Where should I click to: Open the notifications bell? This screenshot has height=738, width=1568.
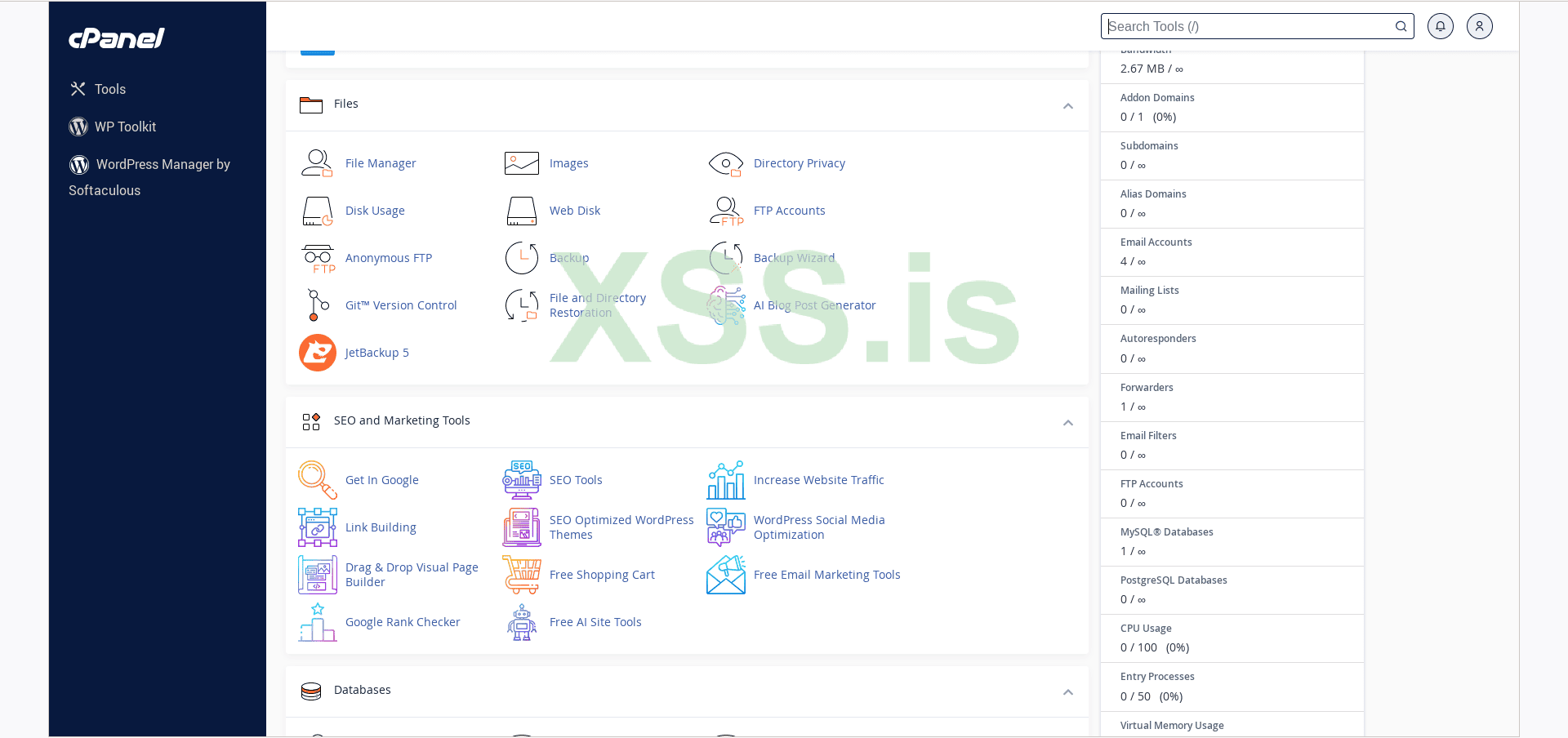1441,26
